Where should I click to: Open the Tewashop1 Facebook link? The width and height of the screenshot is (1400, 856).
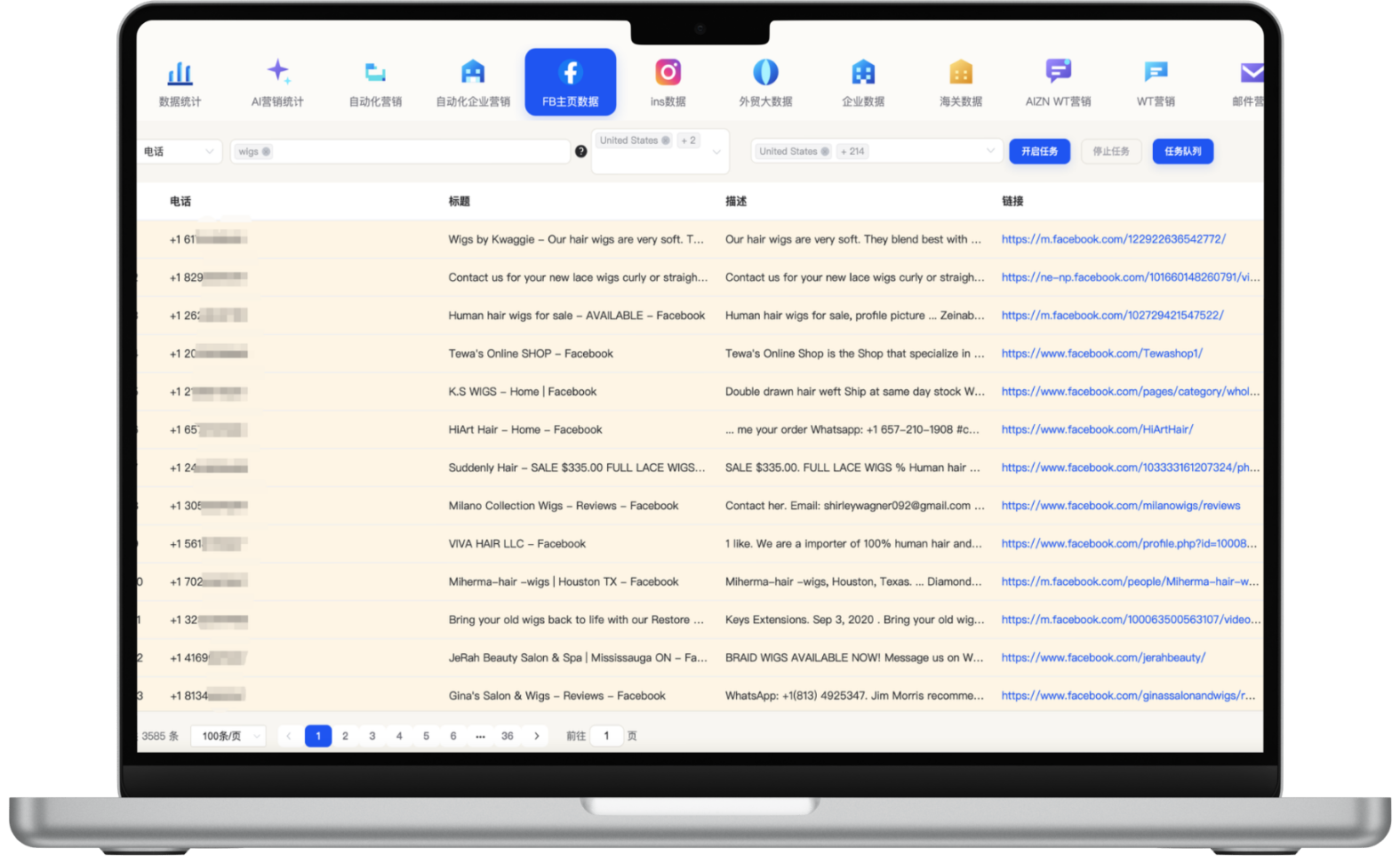pos(1102,354)
